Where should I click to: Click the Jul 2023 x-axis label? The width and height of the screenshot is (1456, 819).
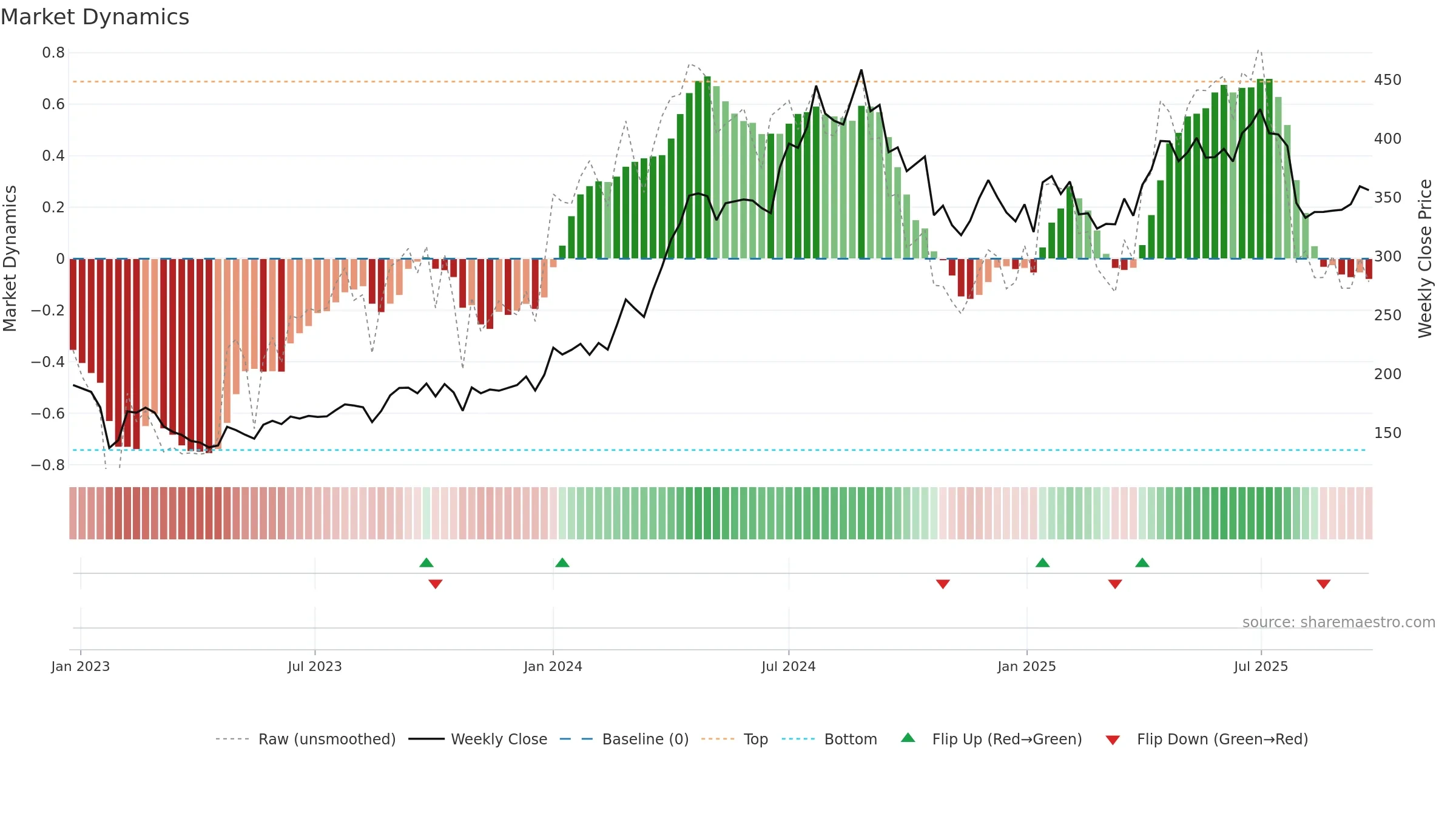315,666
